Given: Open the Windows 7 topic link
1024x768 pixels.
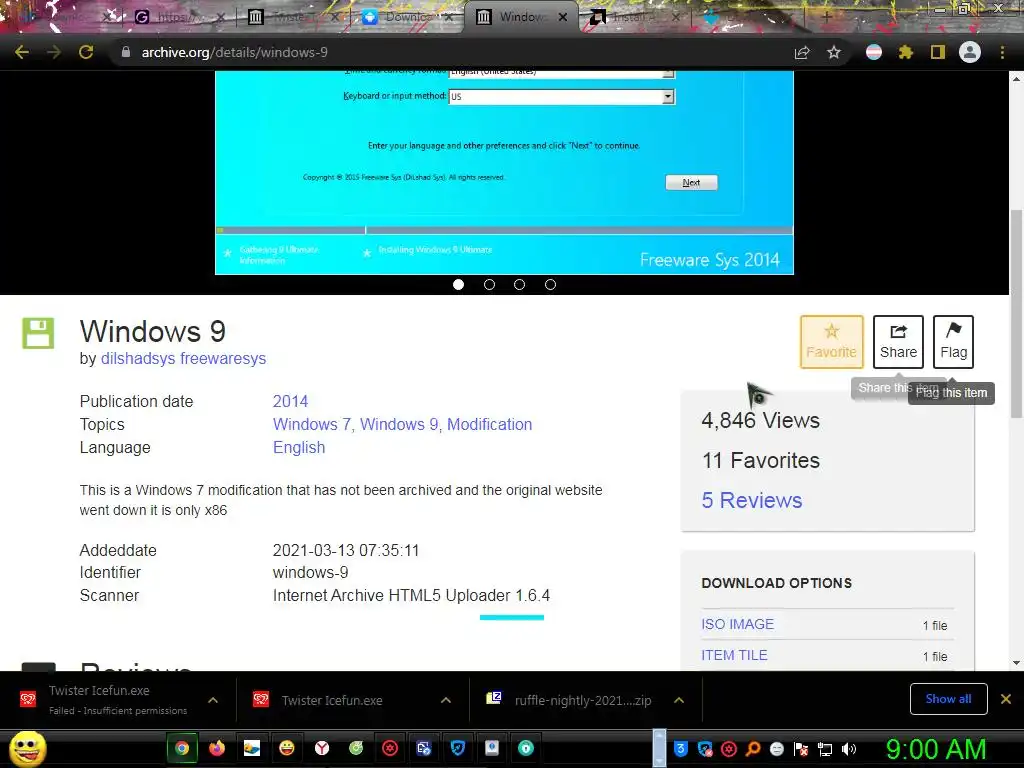Looking at the screenshot, I should click(x=312, y=424).
